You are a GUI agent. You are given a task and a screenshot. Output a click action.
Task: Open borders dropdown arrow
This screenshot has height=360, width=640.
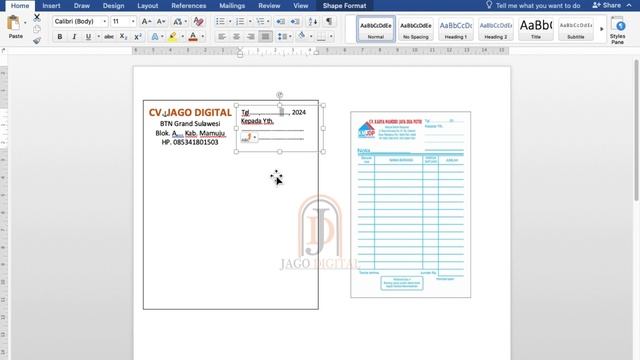pyautogui.click(x=331, y=37)
